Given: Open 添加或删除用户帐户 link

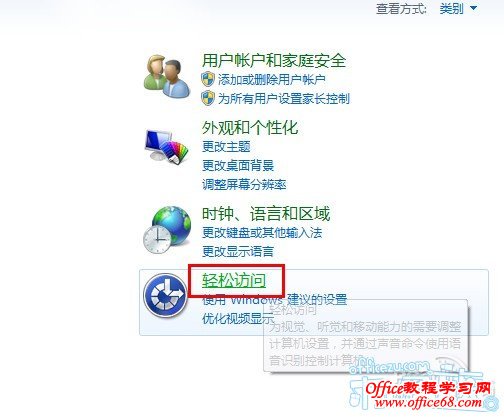Looking at the screenshot, I should tap(272, 80).
